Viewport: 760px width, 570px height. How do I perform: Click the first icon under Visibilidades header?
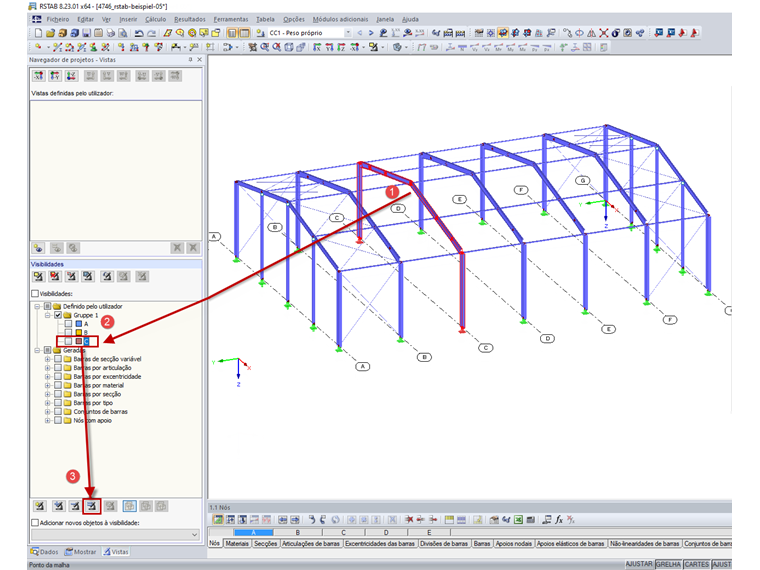tap(38, 276)
